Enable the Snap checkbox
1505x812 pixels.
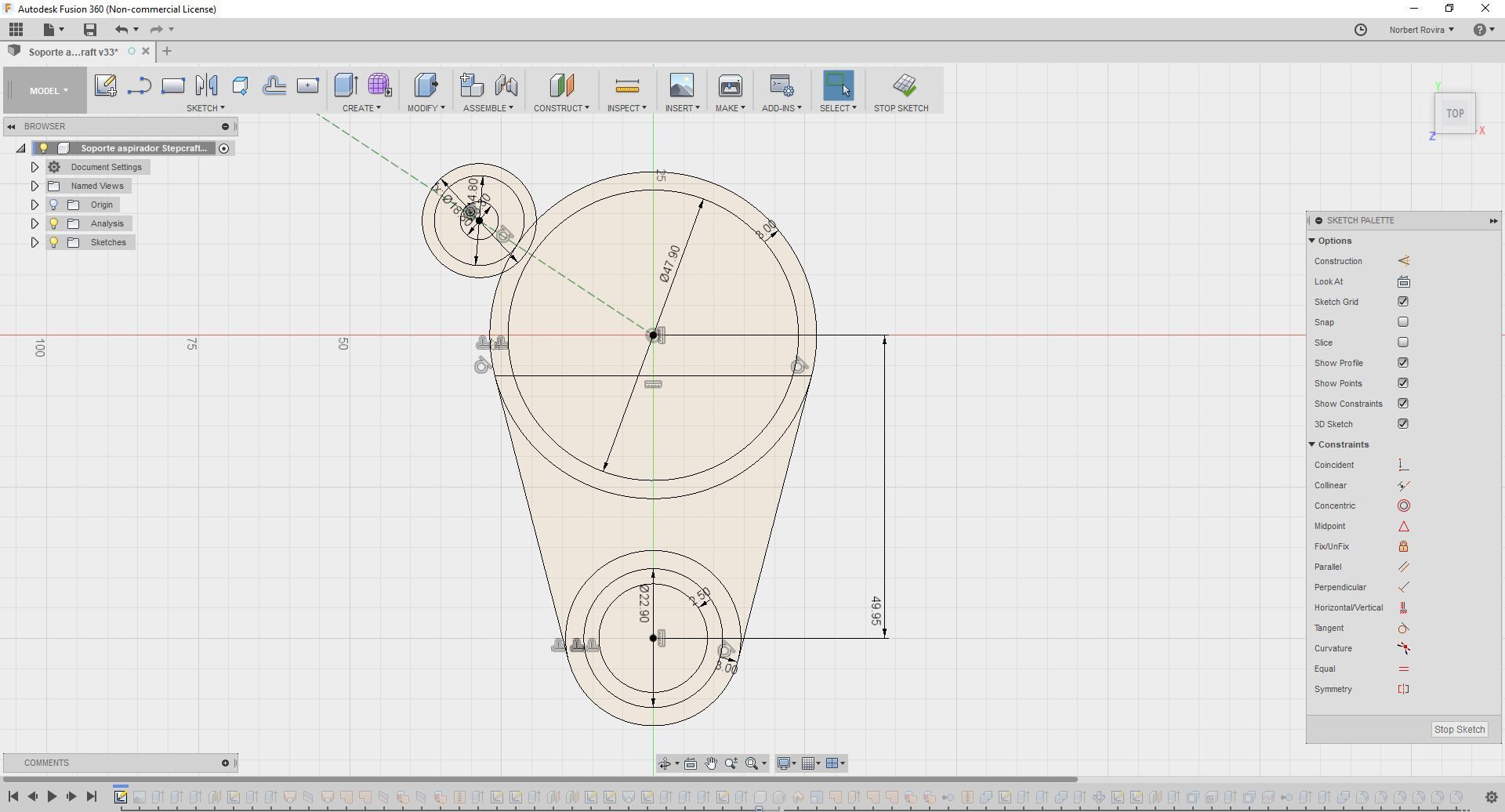pos(1403,322)
